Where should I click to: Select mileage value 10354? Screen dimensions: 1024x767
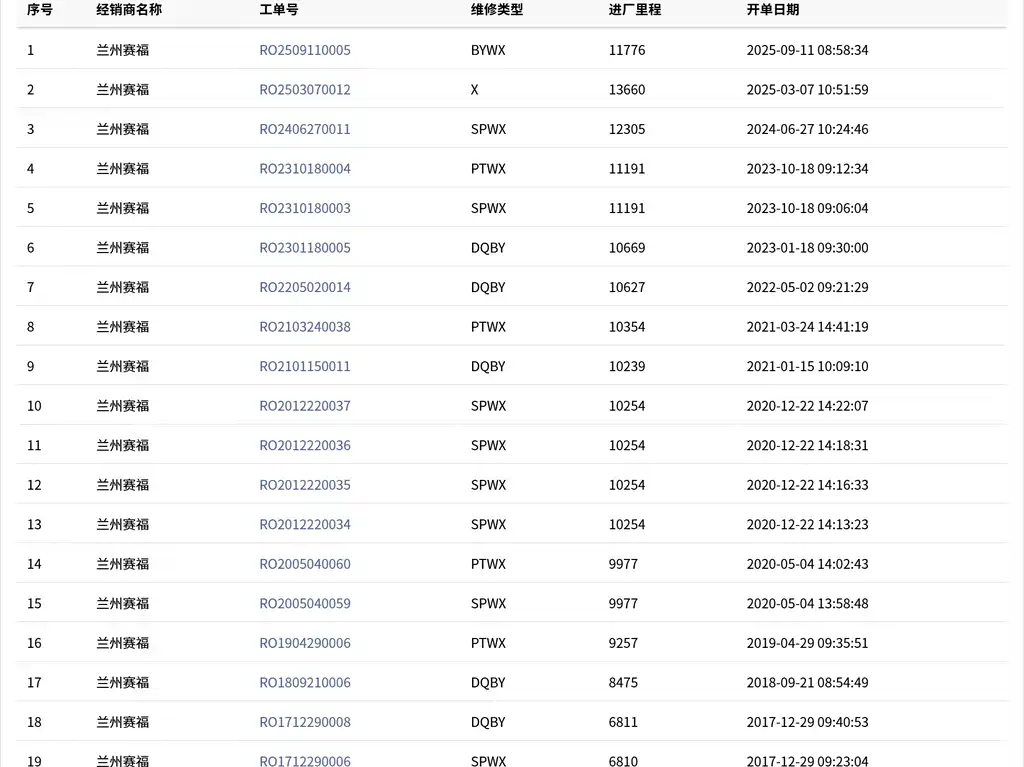point(627,327)
